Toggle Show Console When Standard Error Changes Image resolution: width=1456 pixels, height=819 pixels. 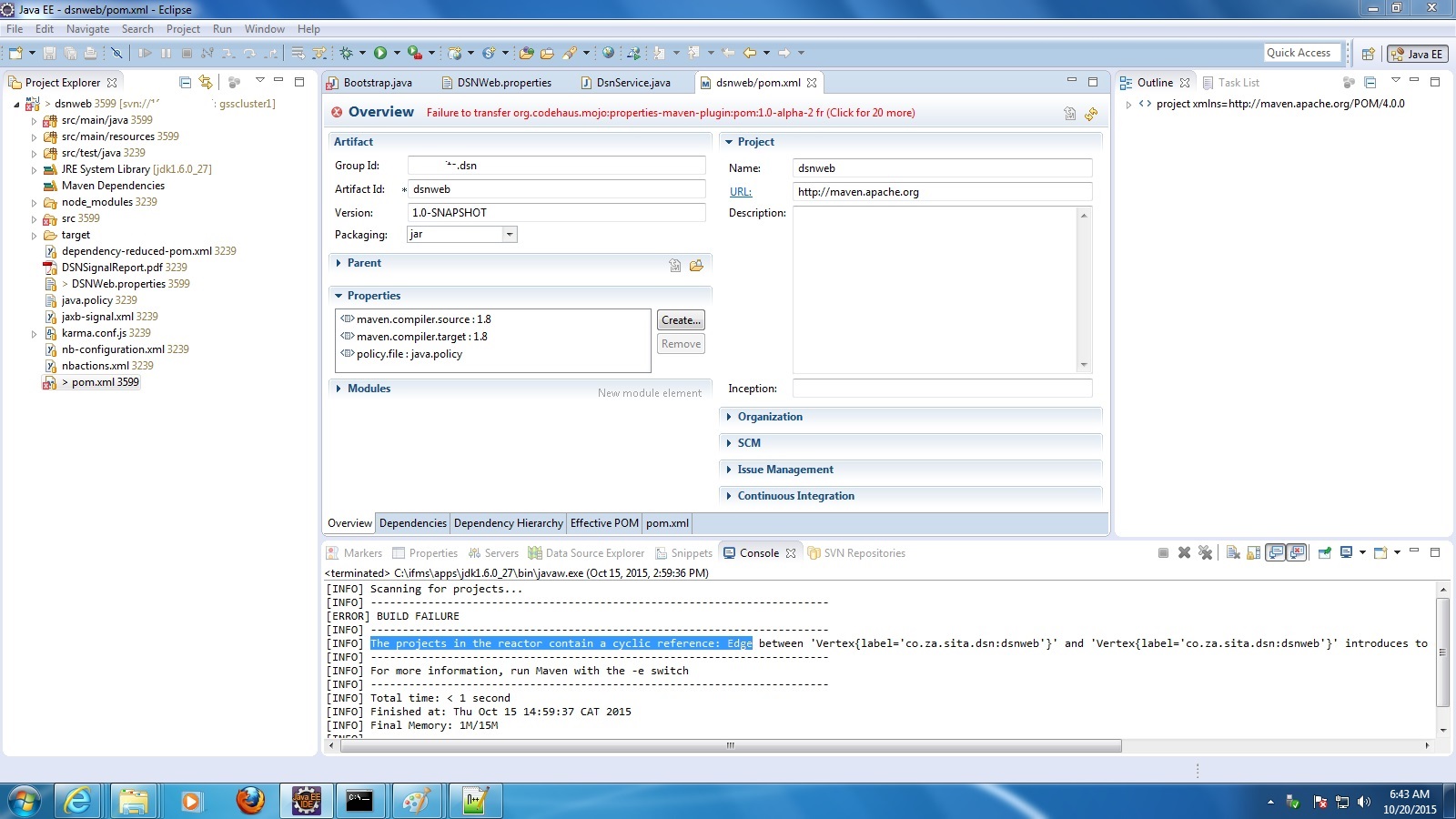[x=1296, y=552]
